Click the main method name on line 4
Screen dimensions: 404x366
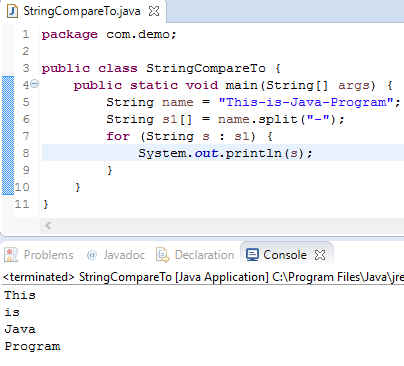coord(241,85)
